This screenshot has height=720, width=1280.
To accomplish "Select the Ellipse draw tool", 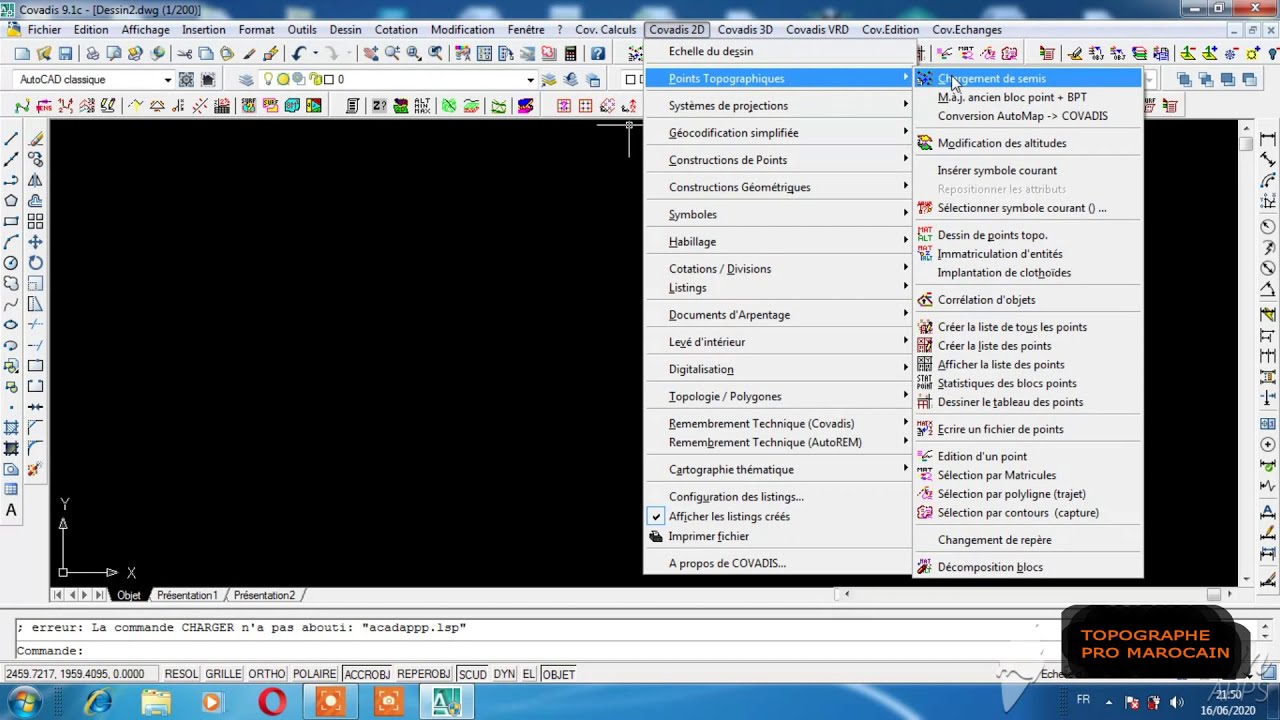I will (12, 325).
